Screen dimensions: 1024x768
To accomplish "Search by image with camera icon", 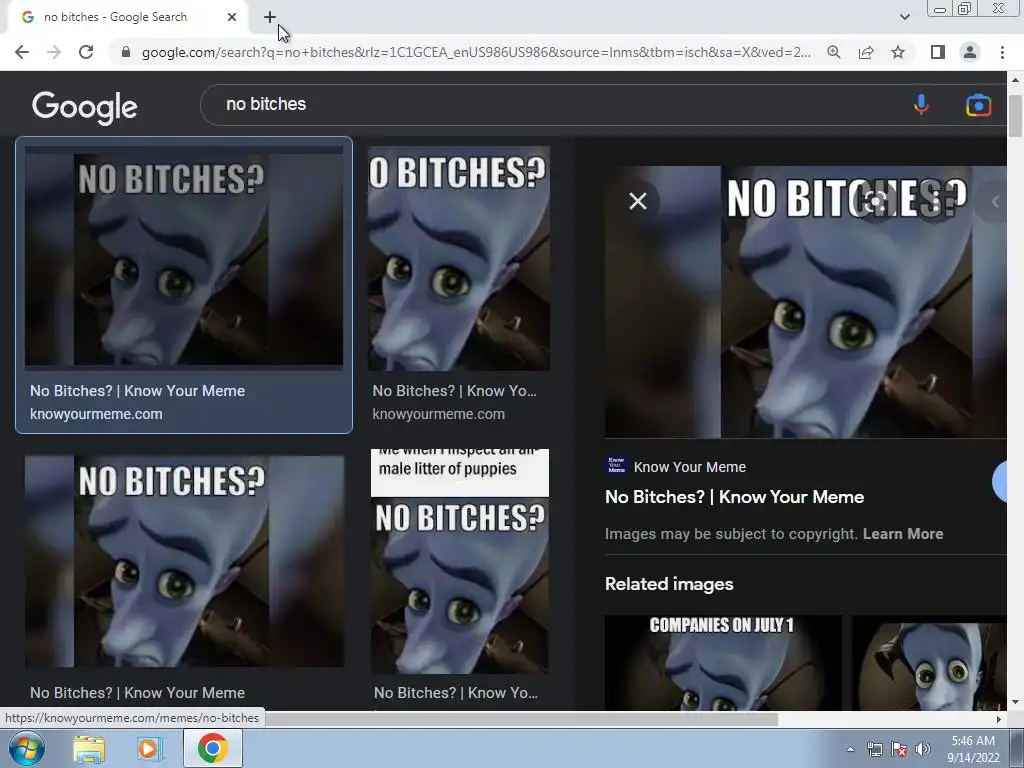I will (978, 105).
